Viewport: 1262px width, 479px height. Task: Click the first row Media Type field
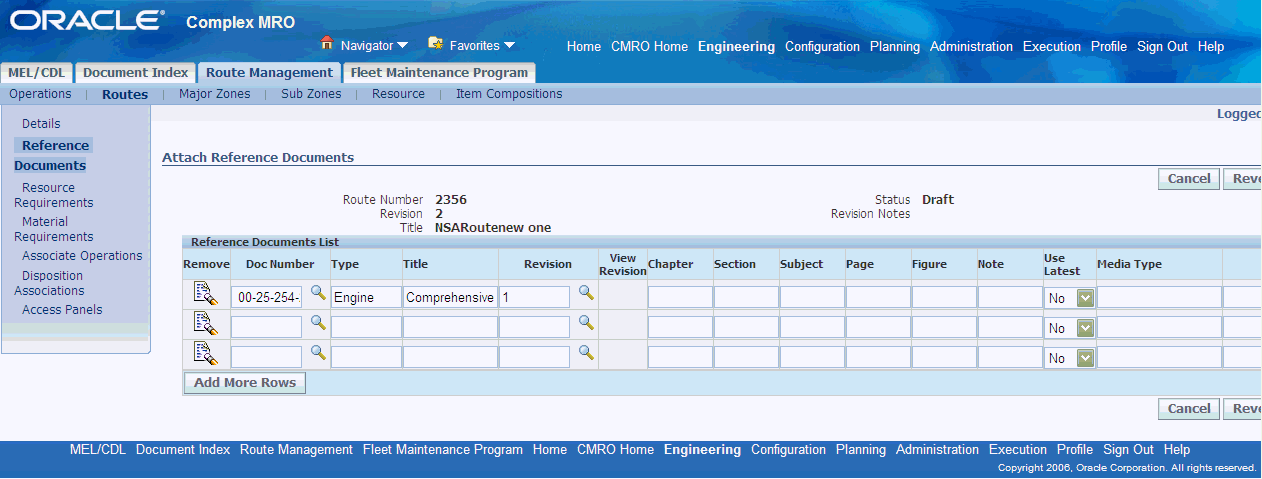[x=1160, y=297]
